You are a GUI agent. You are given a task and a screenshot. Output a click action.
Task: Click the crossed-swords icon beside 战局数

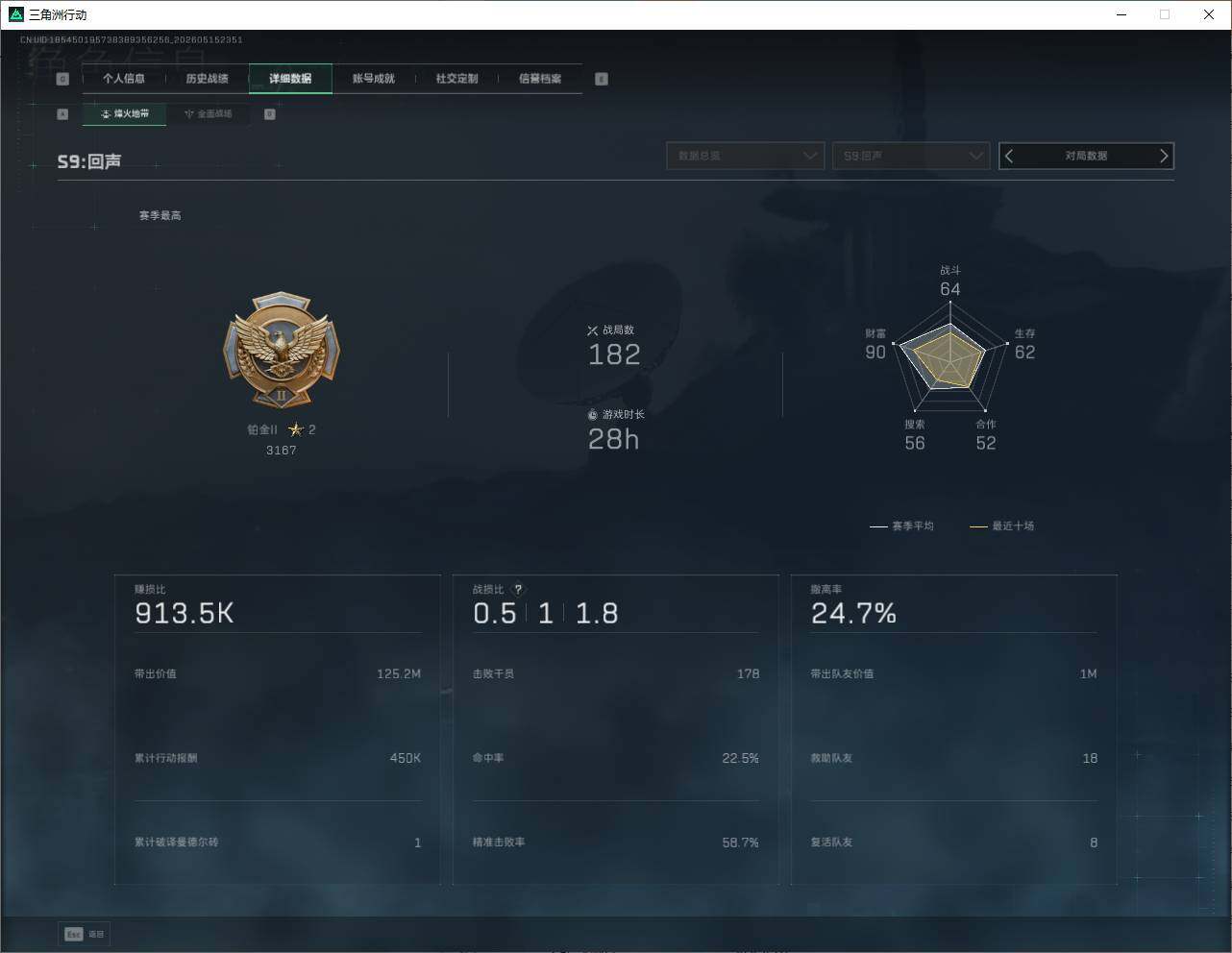pyautogui.click(x=592, y=330)
